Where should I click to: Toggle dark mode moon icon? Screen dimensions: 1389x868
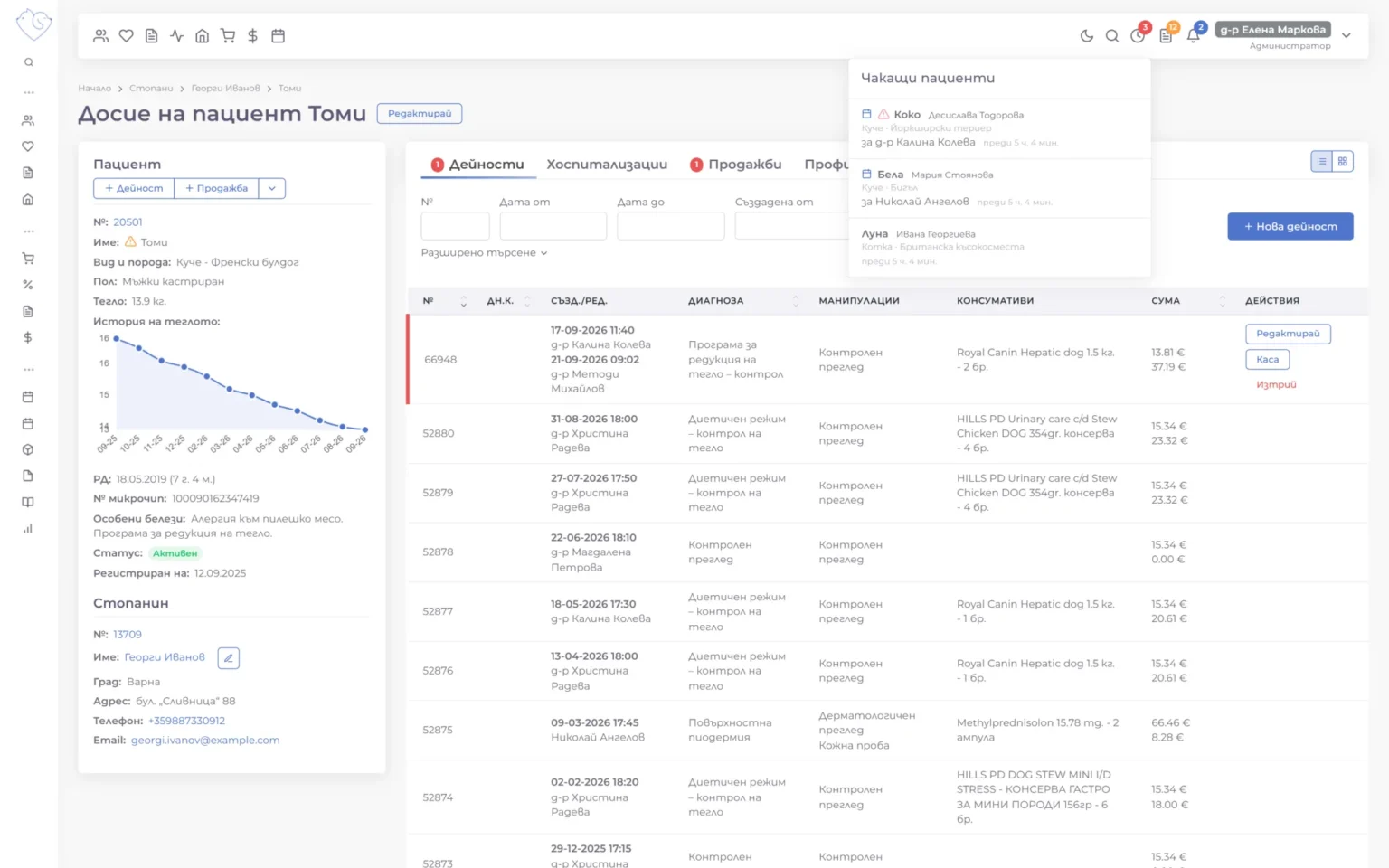click(x=1086, y=36)
